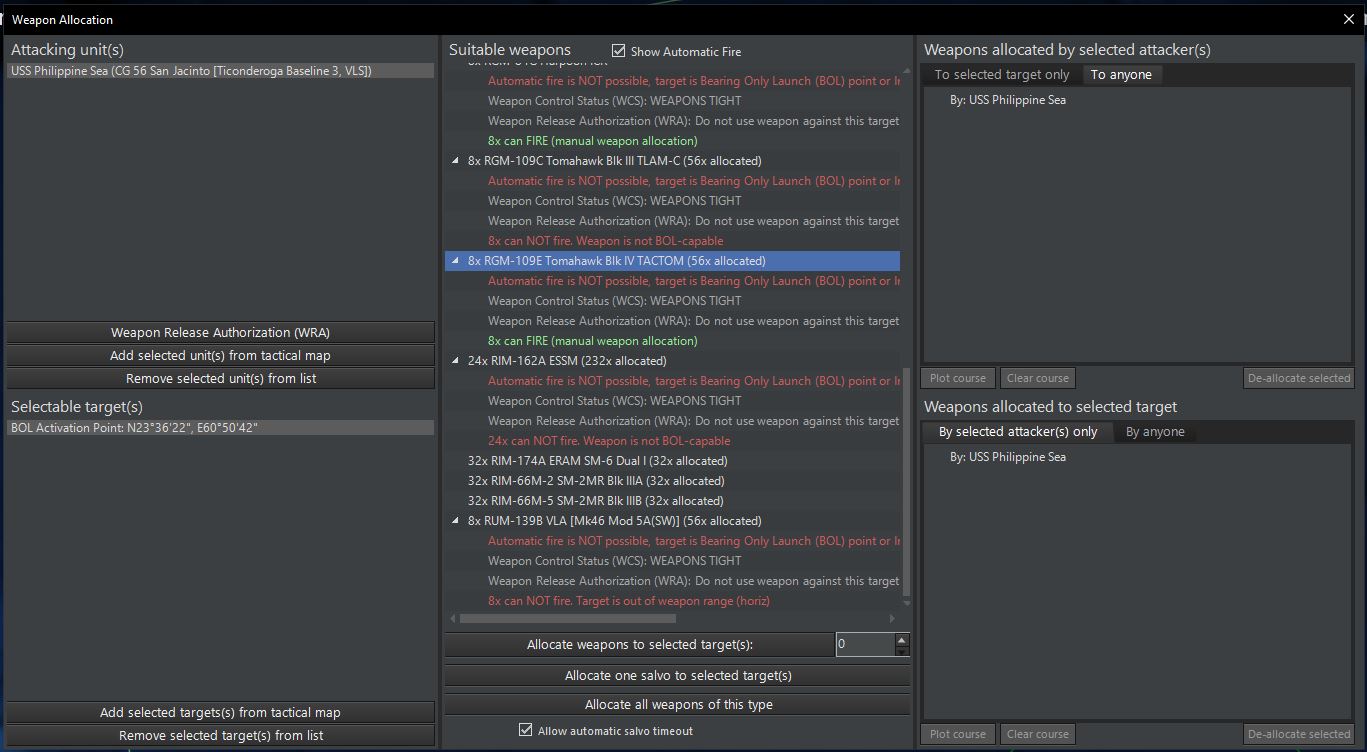This screenshot has width=1367, height=752.
Task: Click '8x can NOT fire. Weapon is not BOL-capable'
Action: click(605, 241)
